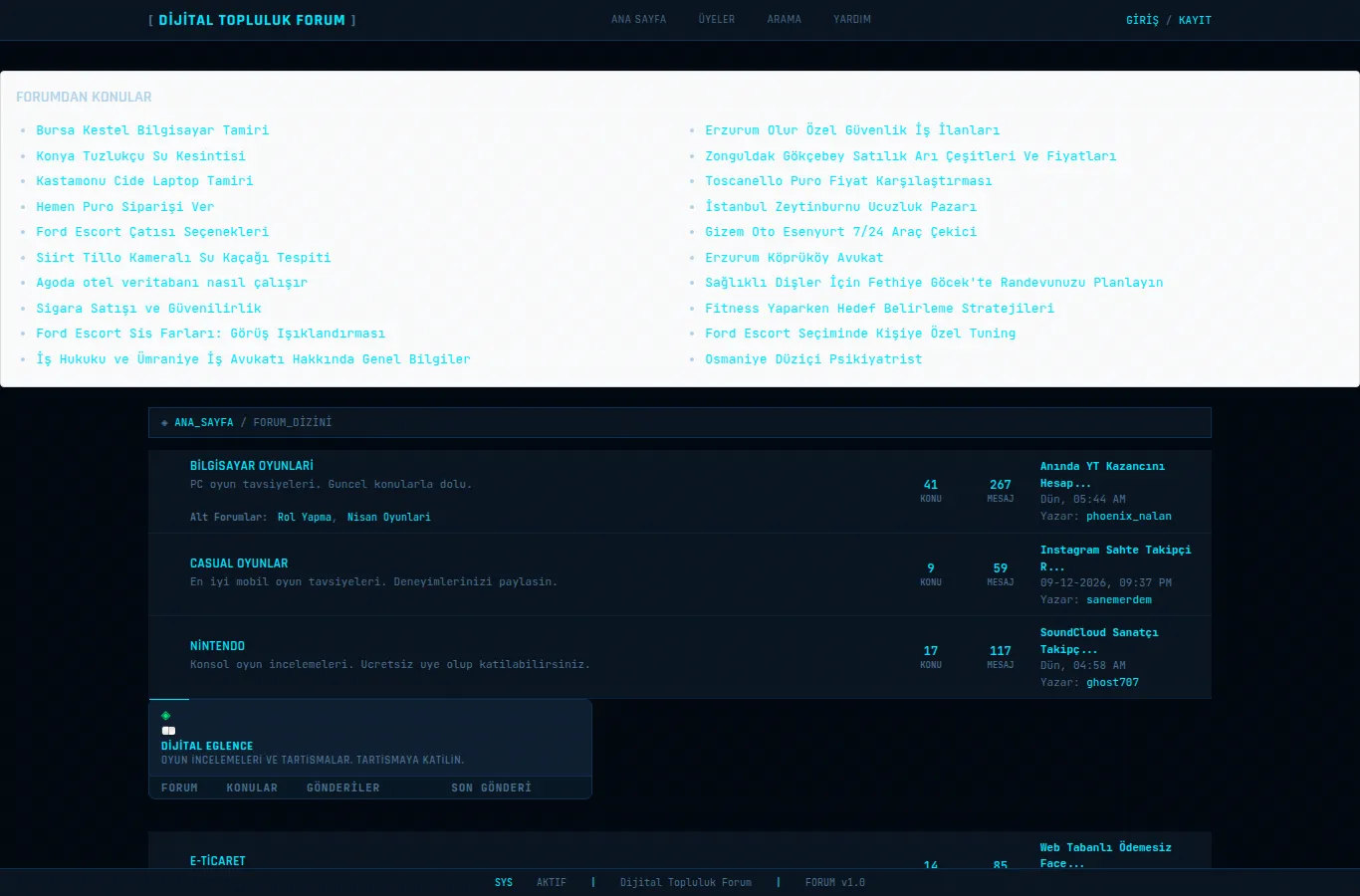Open the ARAMA search page
Screen dimensions: 1360x896
click(x=785, y=19)
